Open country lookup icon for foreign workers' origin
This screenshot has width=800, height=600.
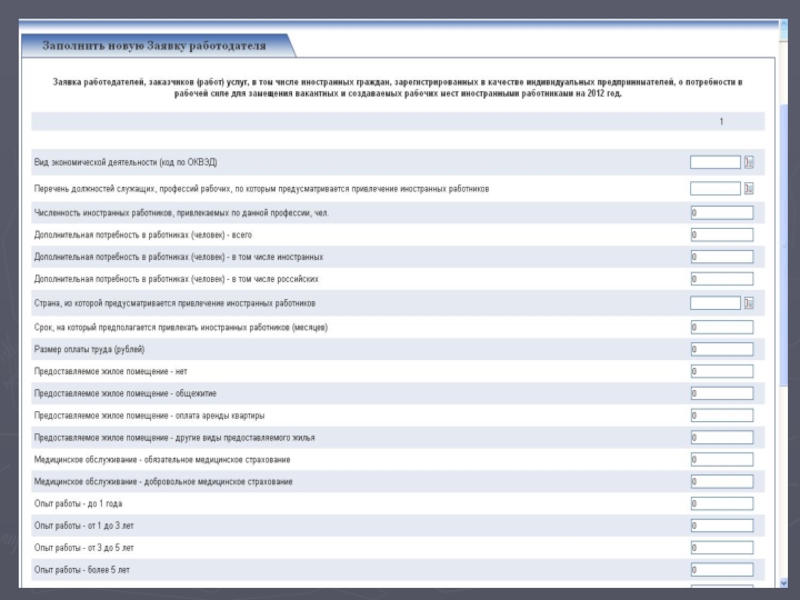748,303
